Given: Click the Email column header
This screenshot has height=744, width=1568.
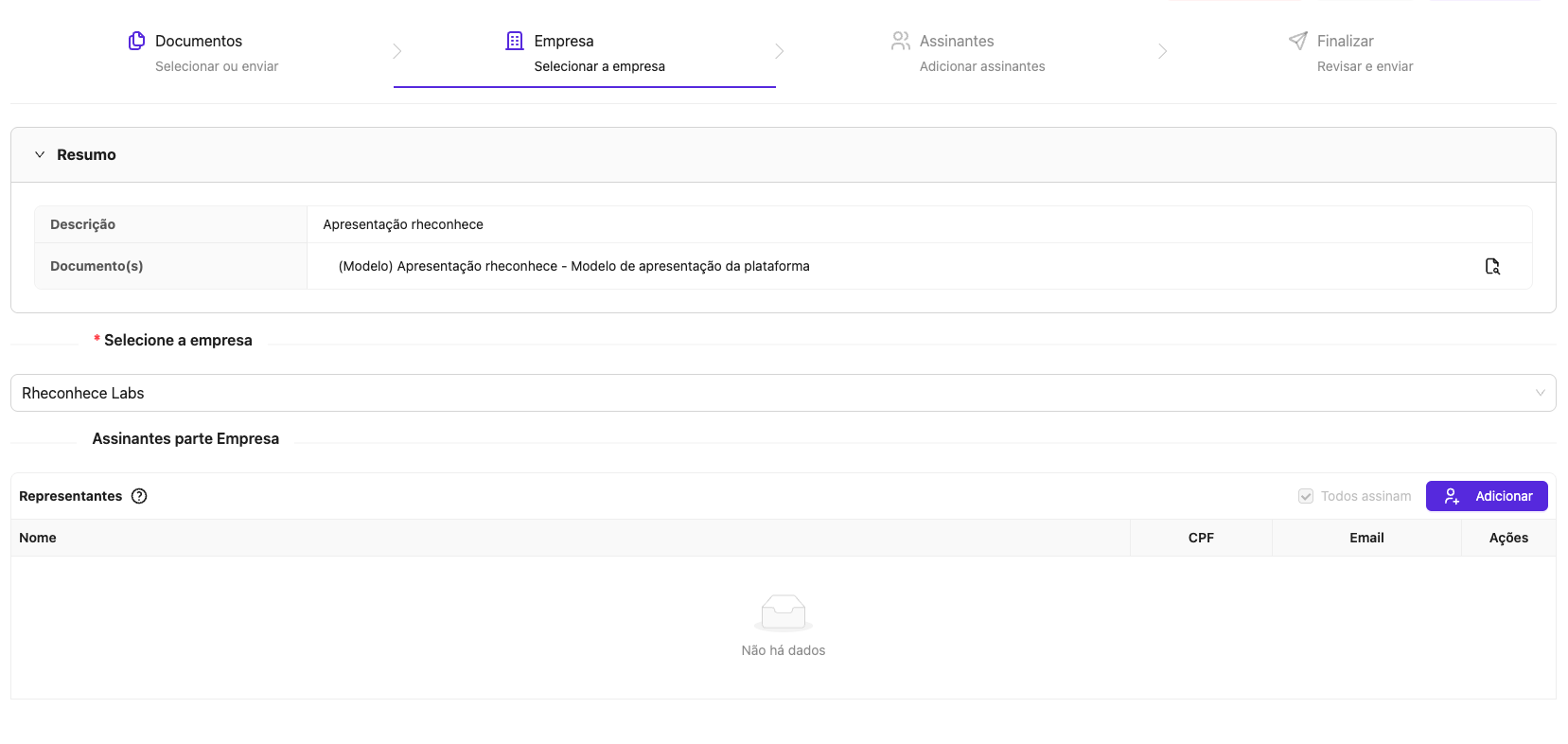Looking at the screenshot, I should [x=1366, y=538].
